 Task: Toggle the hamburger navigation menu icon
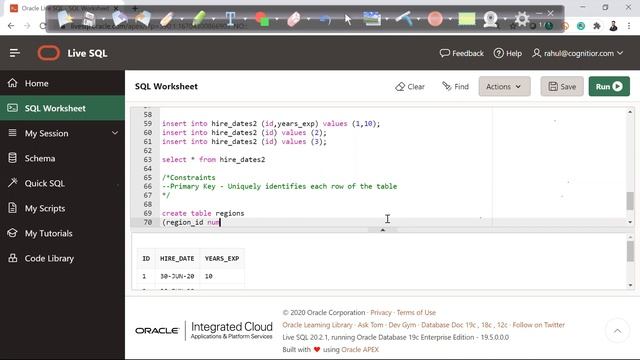[x=15, y=53]
